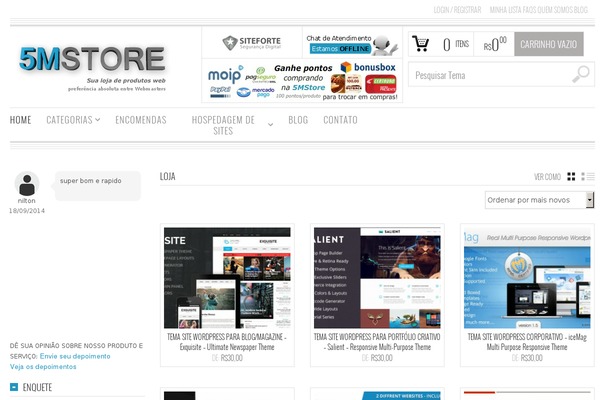Click 'super bom e rapido' testimonial
Screen dimensions: 600x400
tap(98, 185)
